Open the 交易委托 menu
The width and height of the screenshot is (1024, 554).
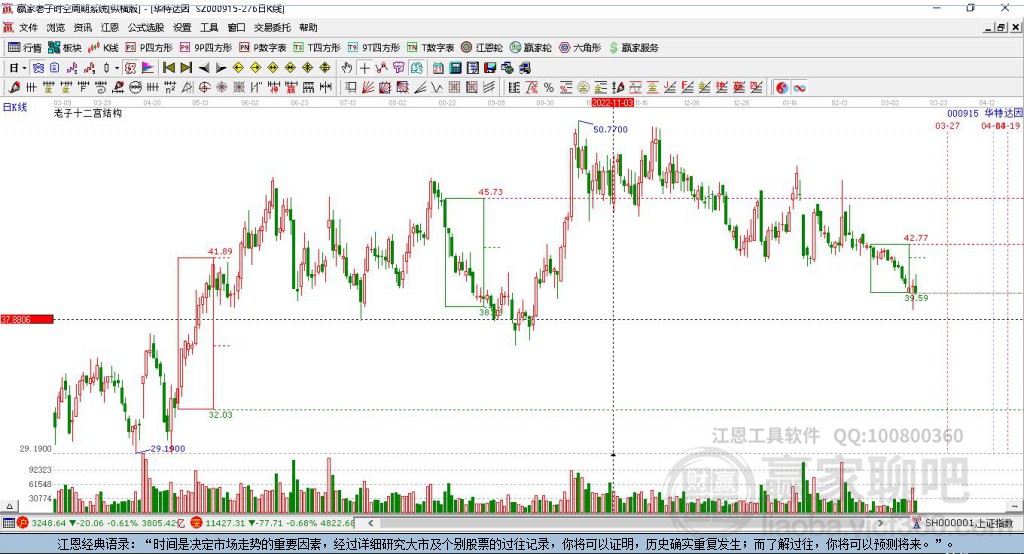[x=272, y=27]
